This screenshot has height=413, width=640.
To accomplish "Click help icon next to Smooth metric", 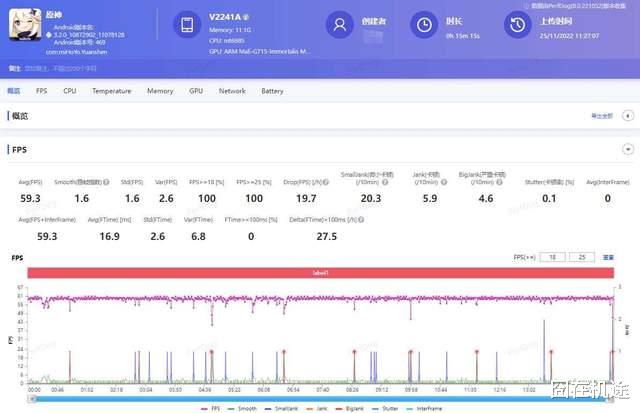I will tap(106, 182).
